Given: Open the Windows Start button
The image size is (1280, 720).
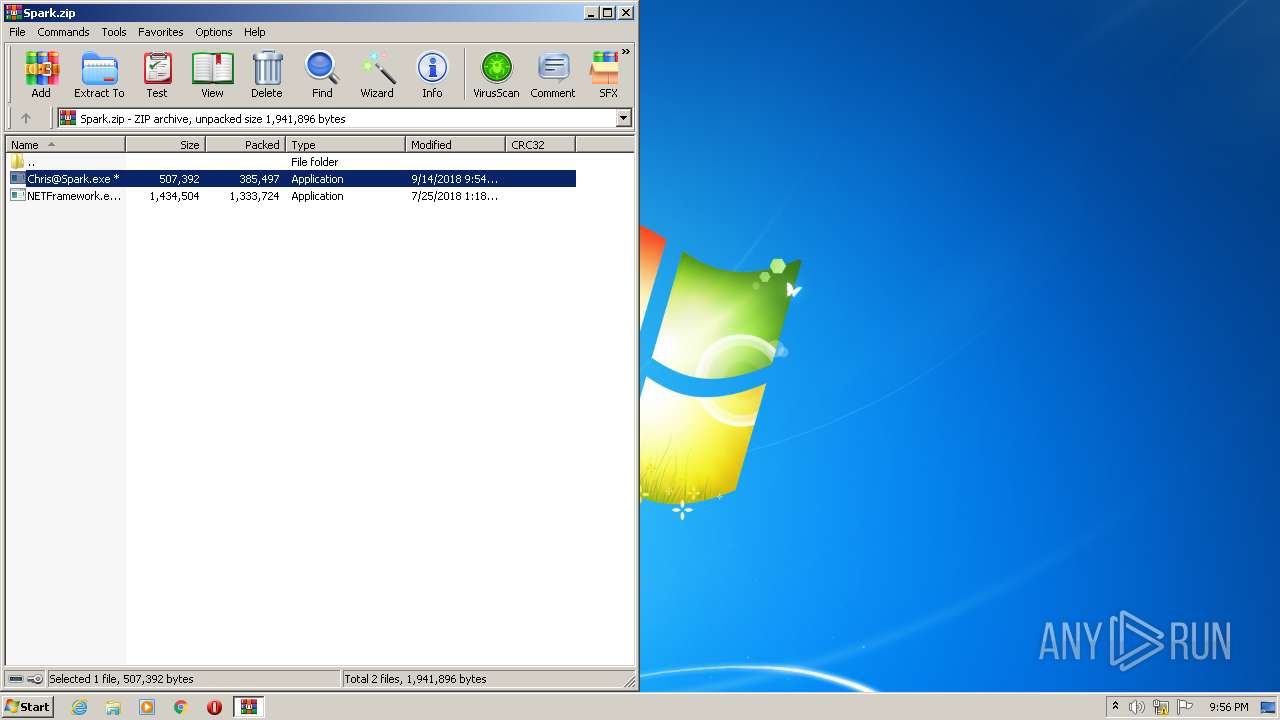Looking at the screenshot, I should tap(27, 706).
